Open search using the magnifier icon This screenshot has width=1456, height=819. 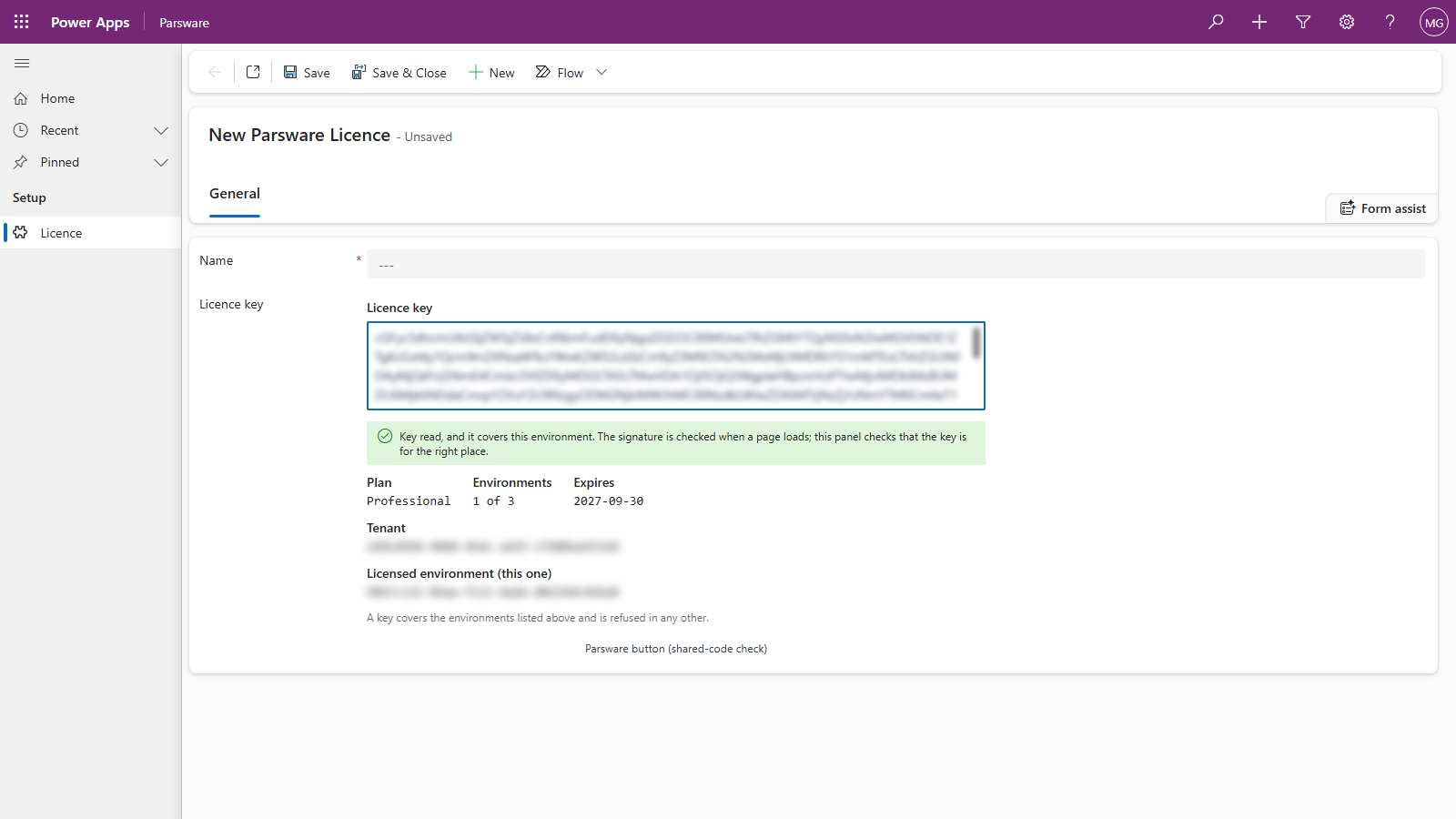click(x=1216, y=22)
